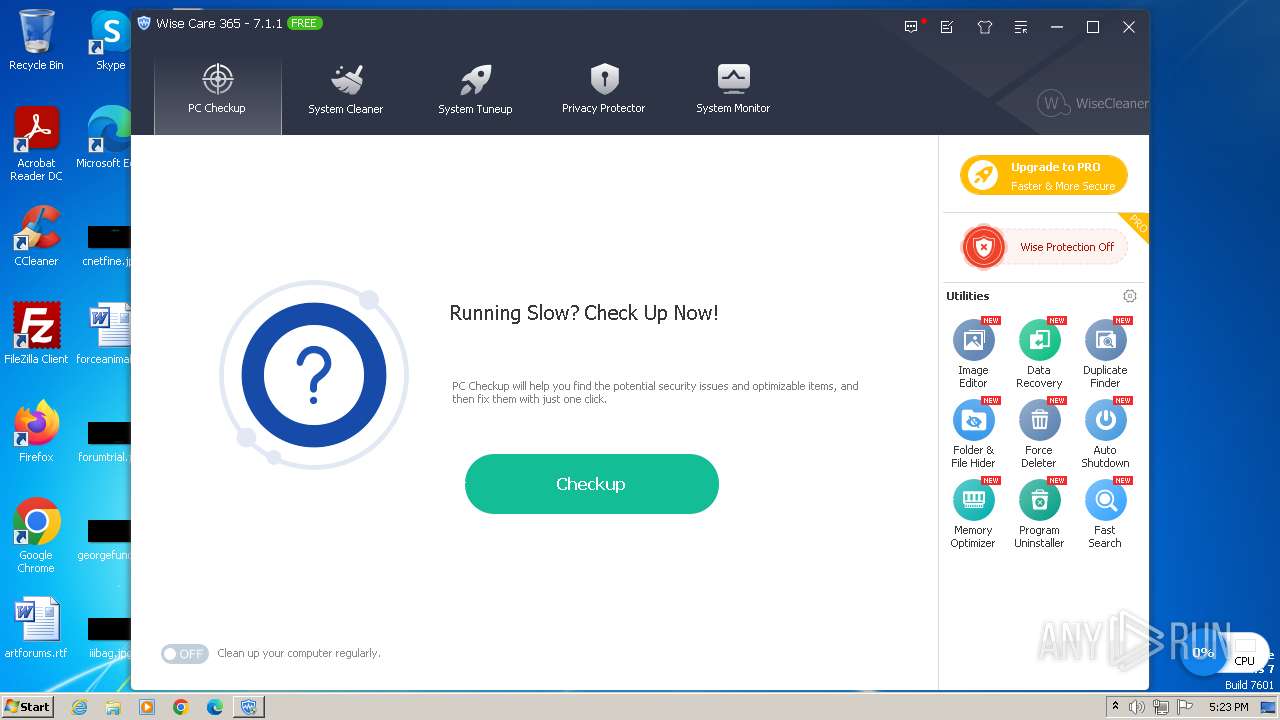Launch the Data Recovery utility
1280x720 pixels.
[1039, 353]
